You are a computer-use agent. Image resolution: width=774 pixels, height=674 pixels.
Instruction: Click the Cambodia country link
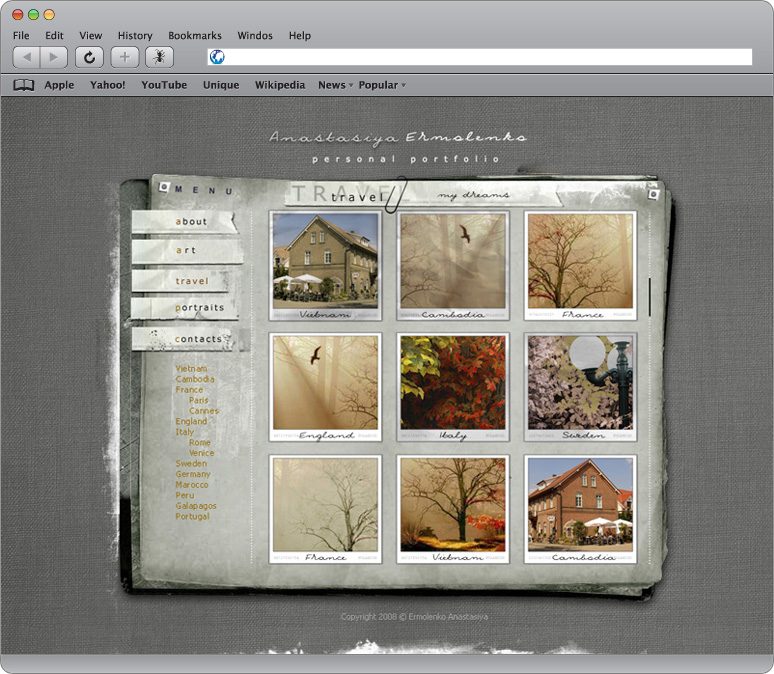194,379
